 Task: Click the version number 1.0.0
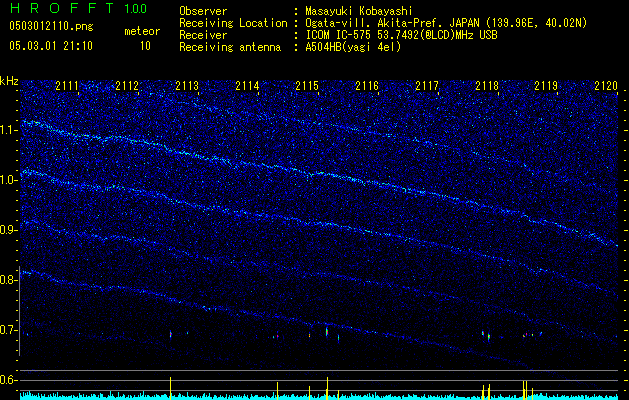coord(136,8)
